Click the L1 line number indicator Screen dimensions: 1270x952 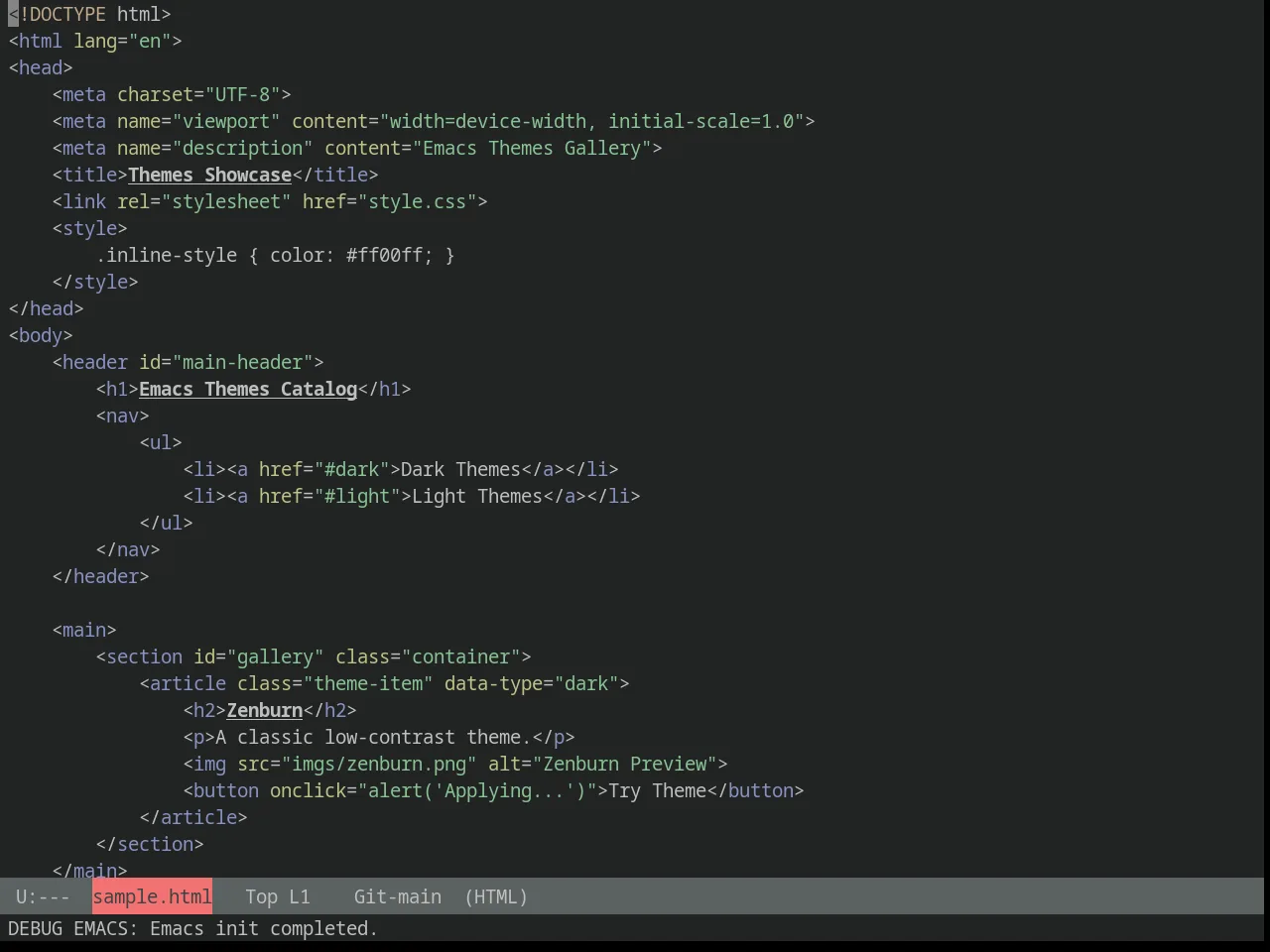click(300, 896)
